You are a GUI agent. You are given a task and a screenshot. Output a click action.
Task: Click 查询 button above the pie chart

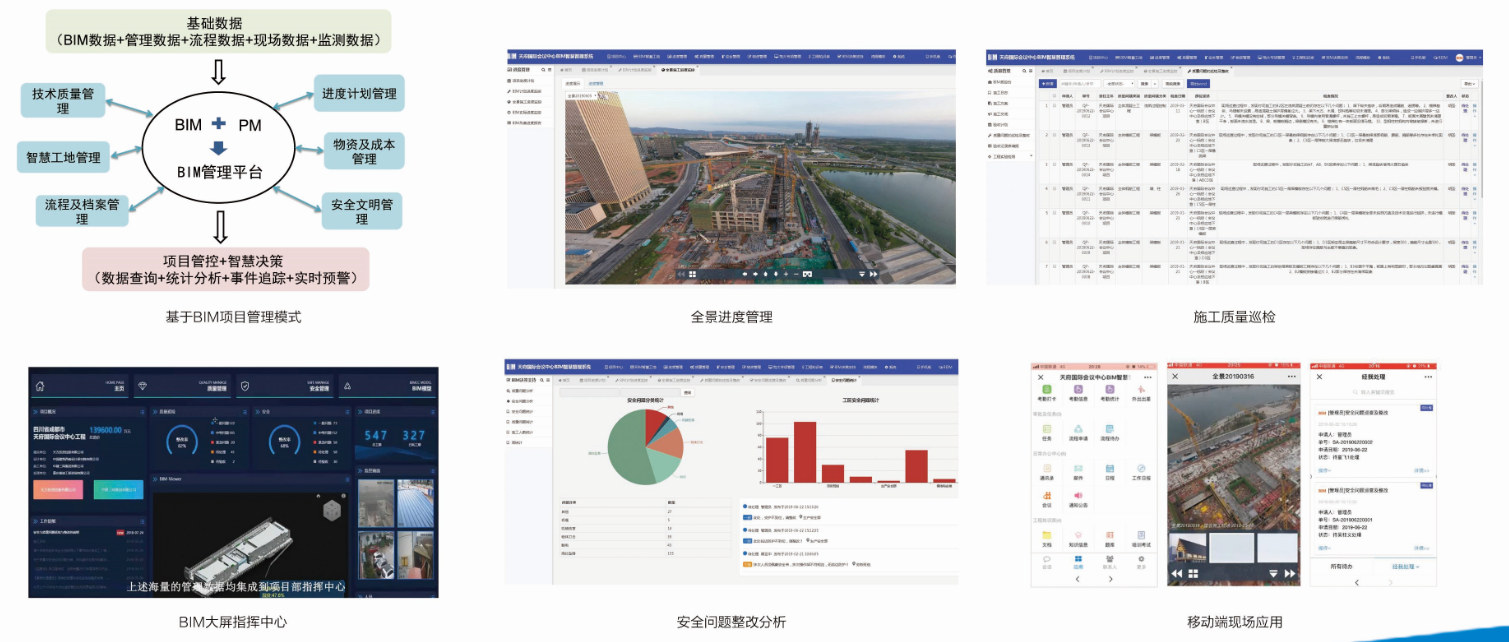tap(686, 393)
